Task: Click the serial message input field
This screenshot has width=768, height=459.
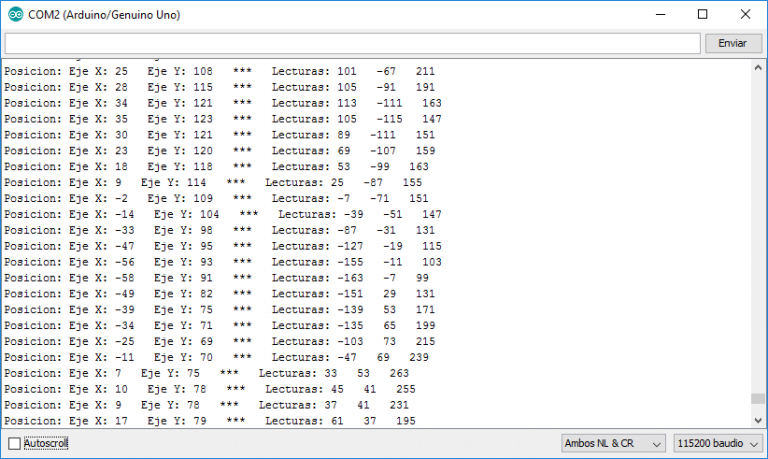Action: point(351,44)
